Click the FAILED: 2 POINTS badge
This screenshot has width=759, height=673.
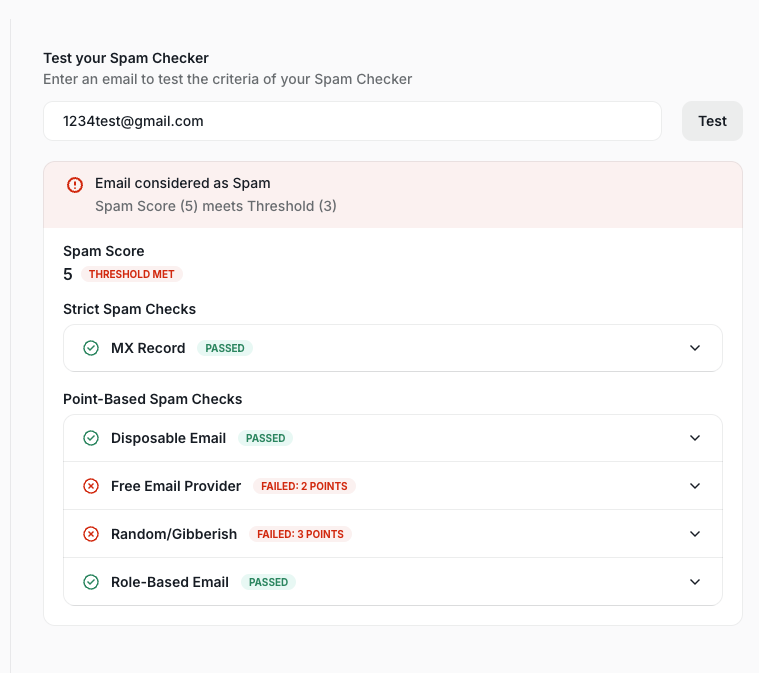click(304, 486)
